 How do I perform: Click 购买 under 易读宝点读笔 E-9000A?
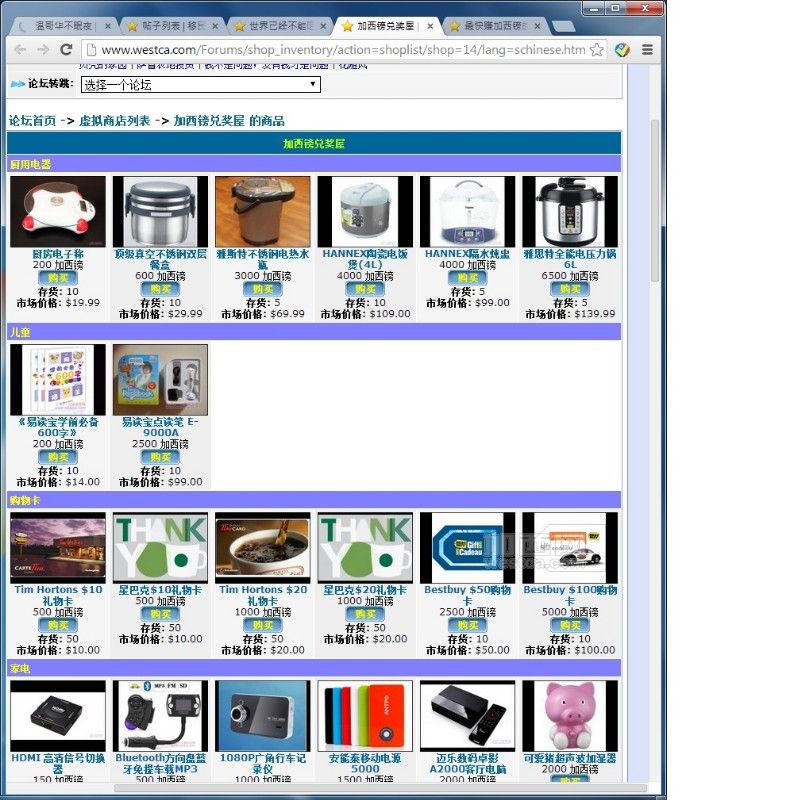tap(160, 457)
